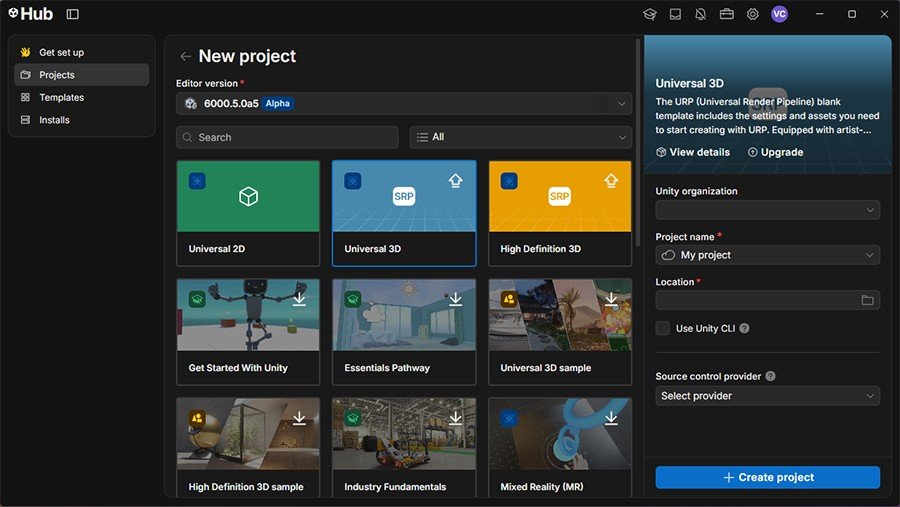Open Hub settings gear icon
900x507 pixels.
tap(752, 14)
